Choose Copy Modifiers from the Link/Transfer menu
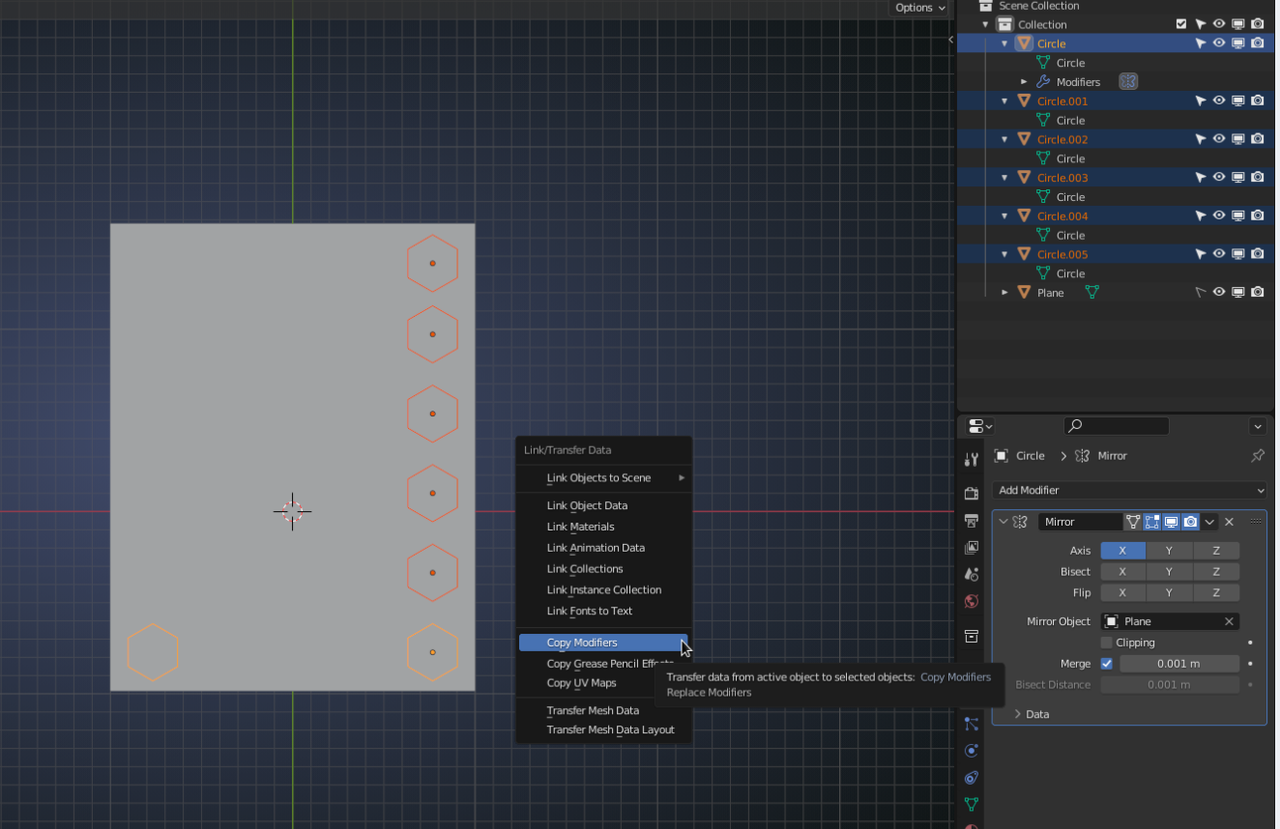This screenshot has width=1280, height=829. coord(582,643)
